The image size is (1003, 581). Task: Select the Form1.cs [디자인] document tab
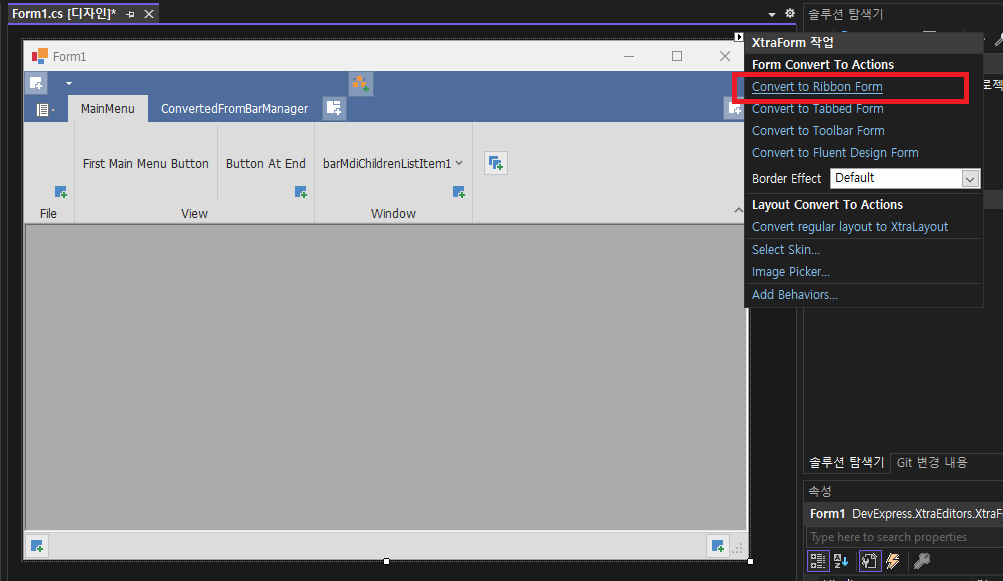coord(64,13)
